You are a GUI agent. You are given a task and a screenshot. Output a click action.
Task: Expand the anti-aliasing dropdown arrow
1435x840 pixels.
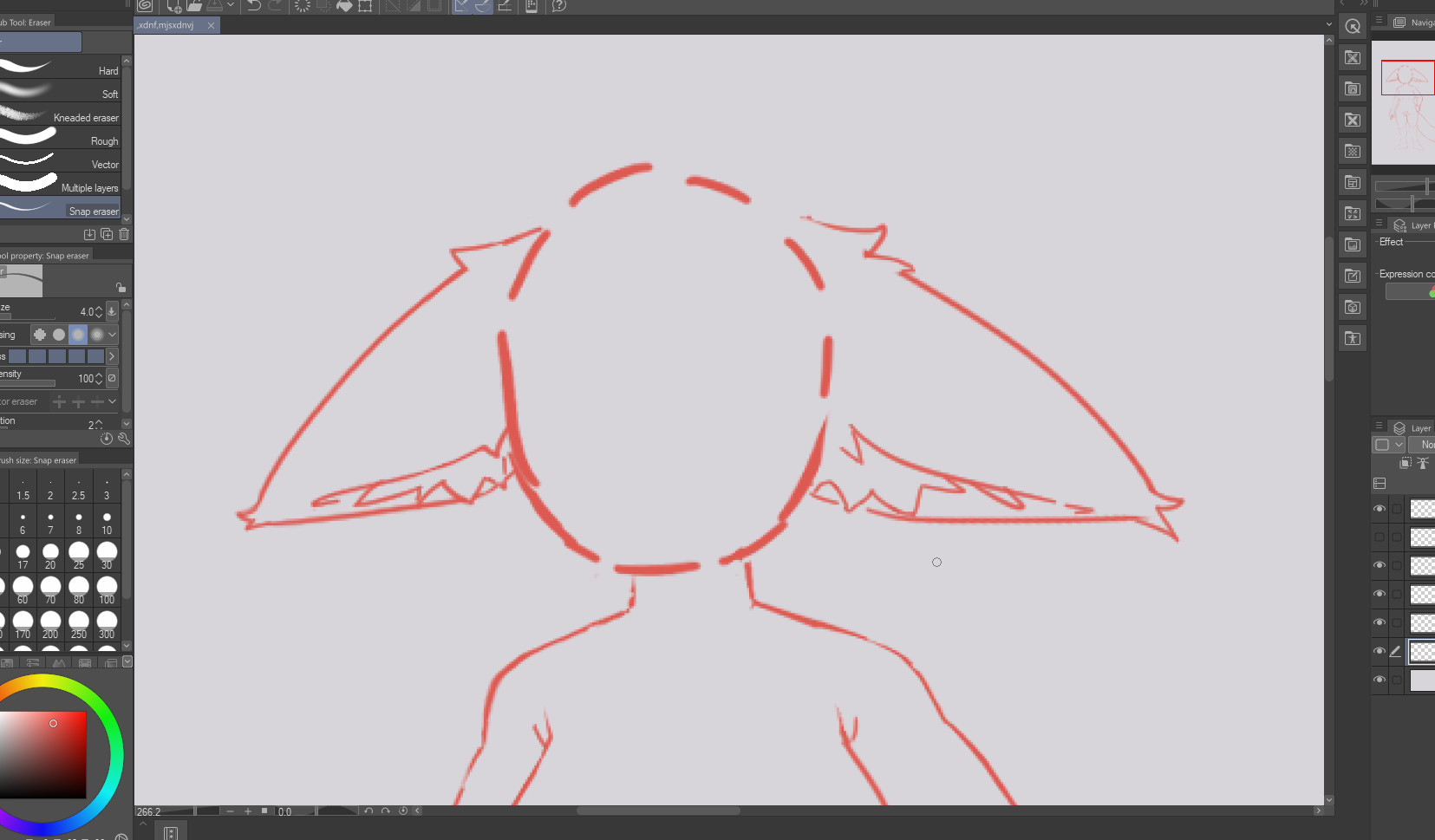point(113,335)
